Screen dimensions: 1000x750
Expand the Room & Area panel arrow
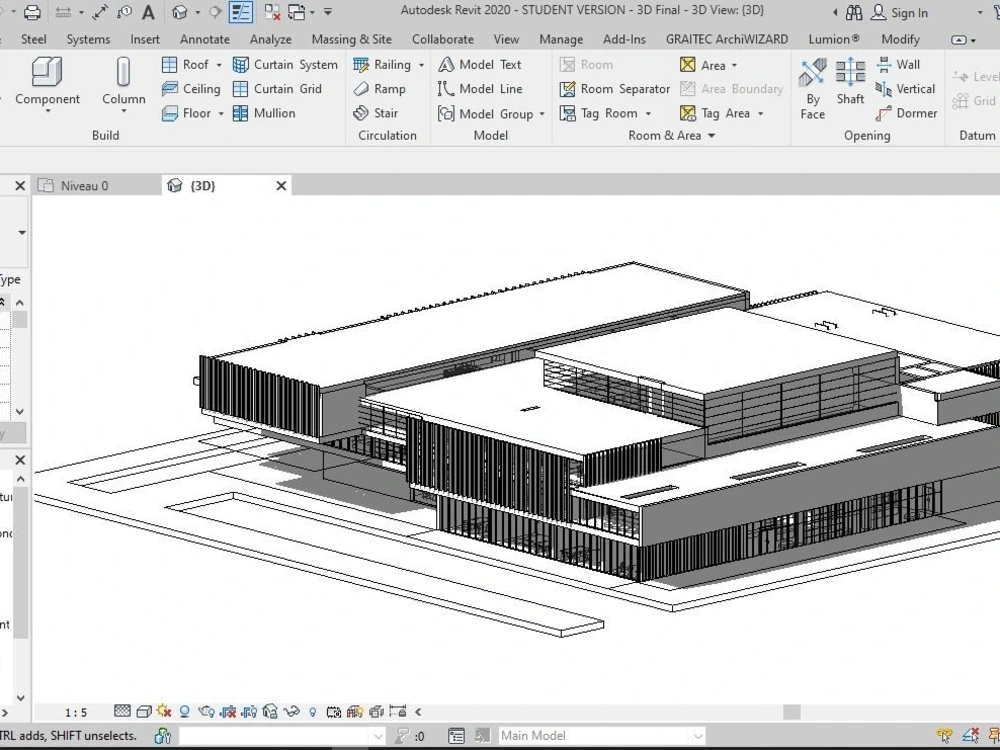pyautogui.click(x=711, y=135)
